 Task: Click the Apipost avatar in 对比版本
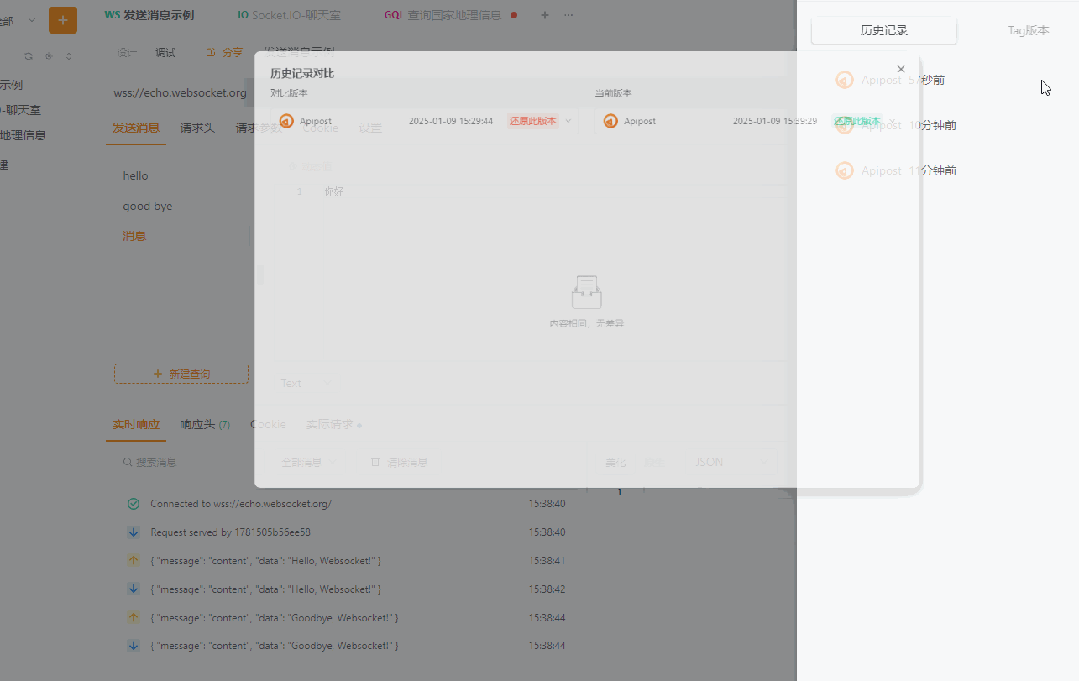click(287, 121)
